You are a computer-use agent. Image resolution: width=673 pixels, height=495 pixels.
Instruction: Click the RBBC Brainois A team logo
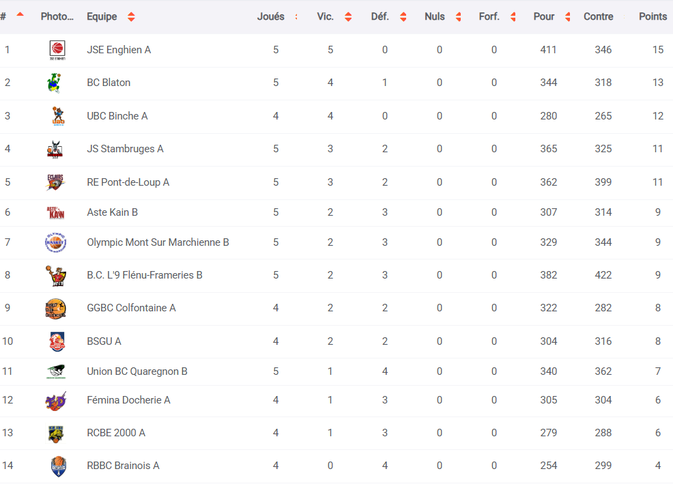click(58, 466)
